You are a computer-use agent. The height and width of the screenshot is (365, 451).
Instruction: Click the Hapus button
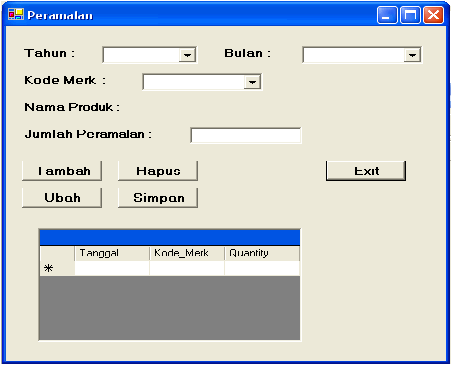158,171
